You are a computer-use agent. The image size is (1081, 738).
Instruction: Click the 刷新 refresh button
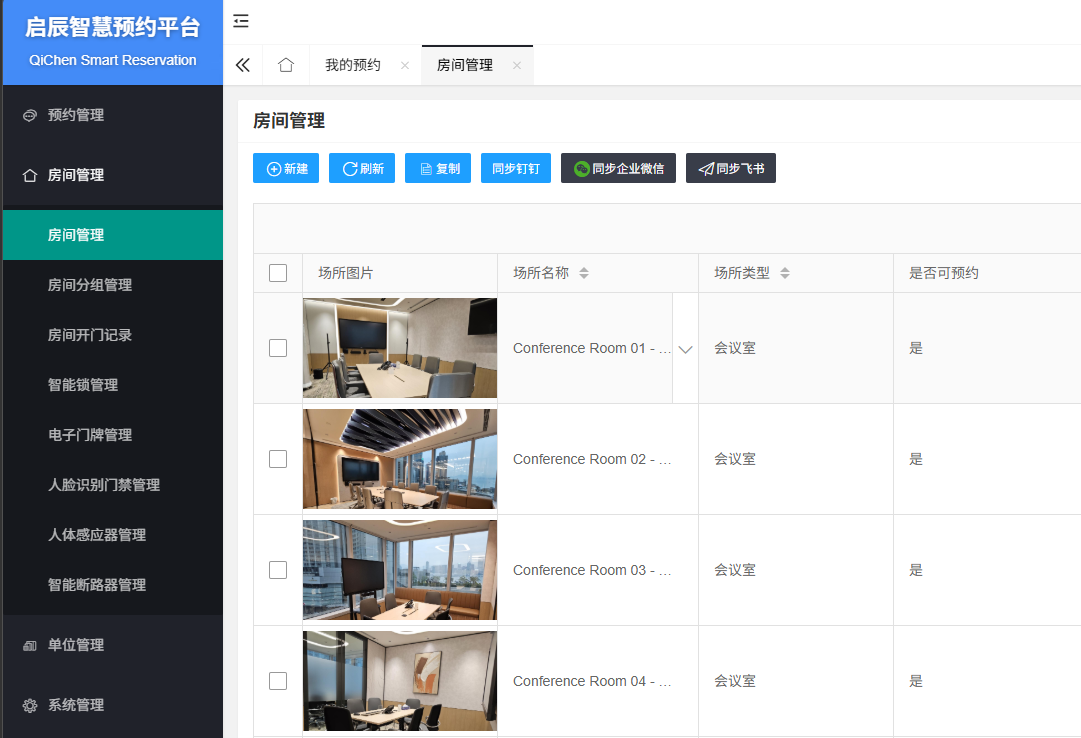(x=362, y=169)
